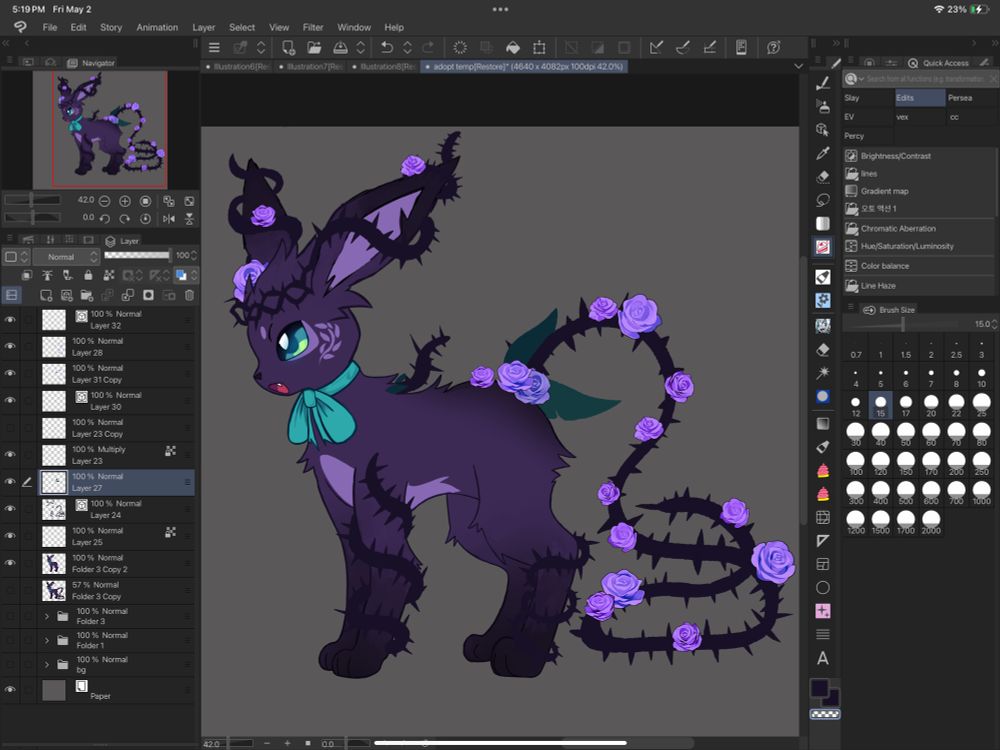Click the Fill bucket icon in the command bar
Image resolution: width=1000 pixels, height=750 pixels.
tap(513, 47)
